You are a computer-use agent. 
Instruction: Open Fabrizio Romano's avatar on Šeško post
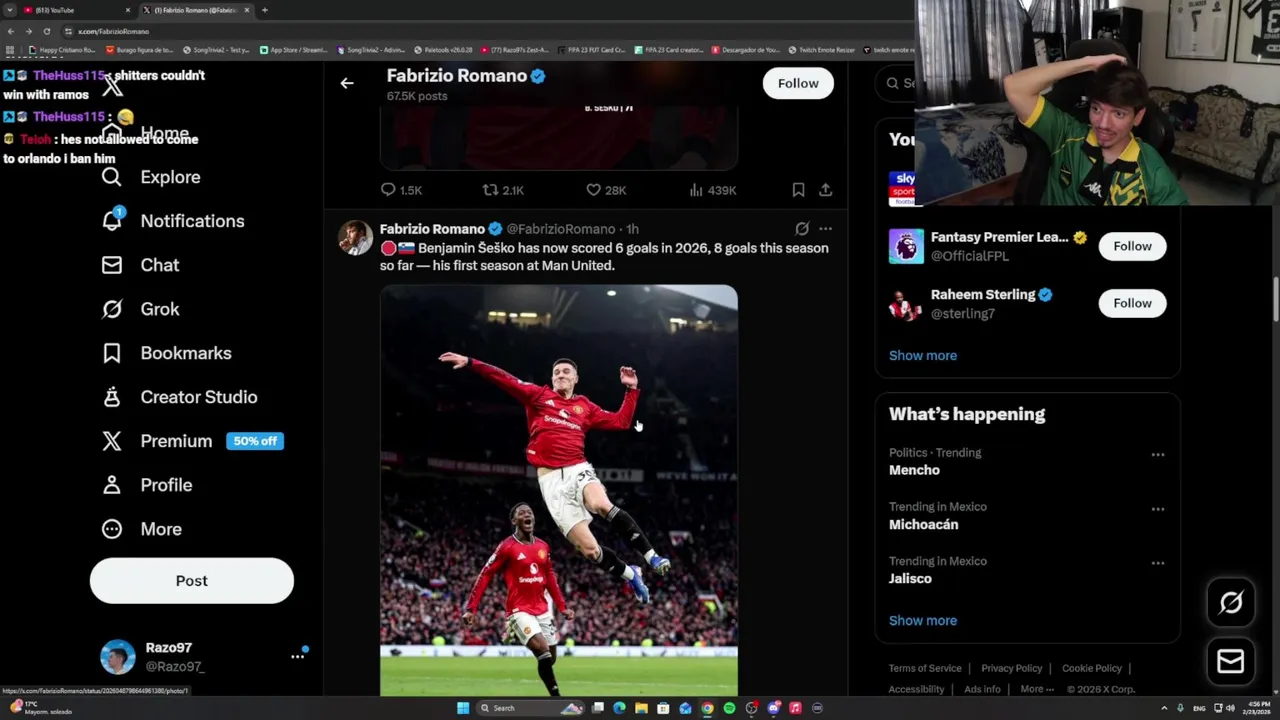(x=355, y=238)
